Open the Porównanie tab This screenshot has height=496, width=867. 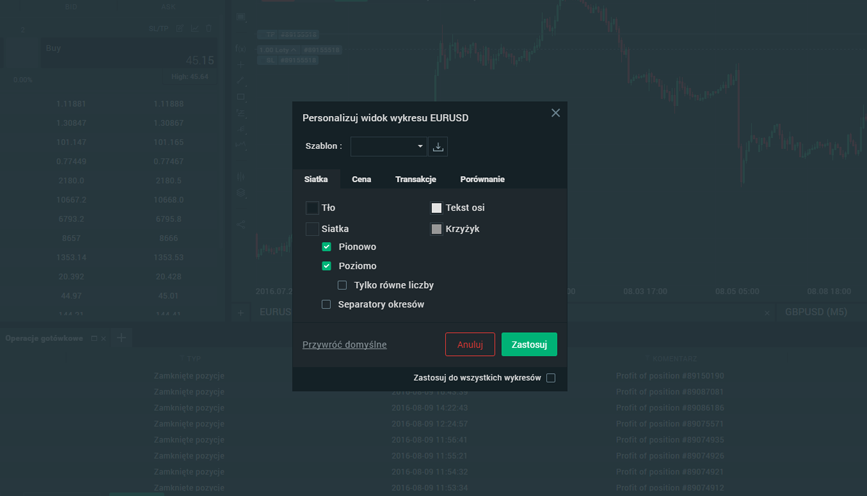tap(482, 179)
